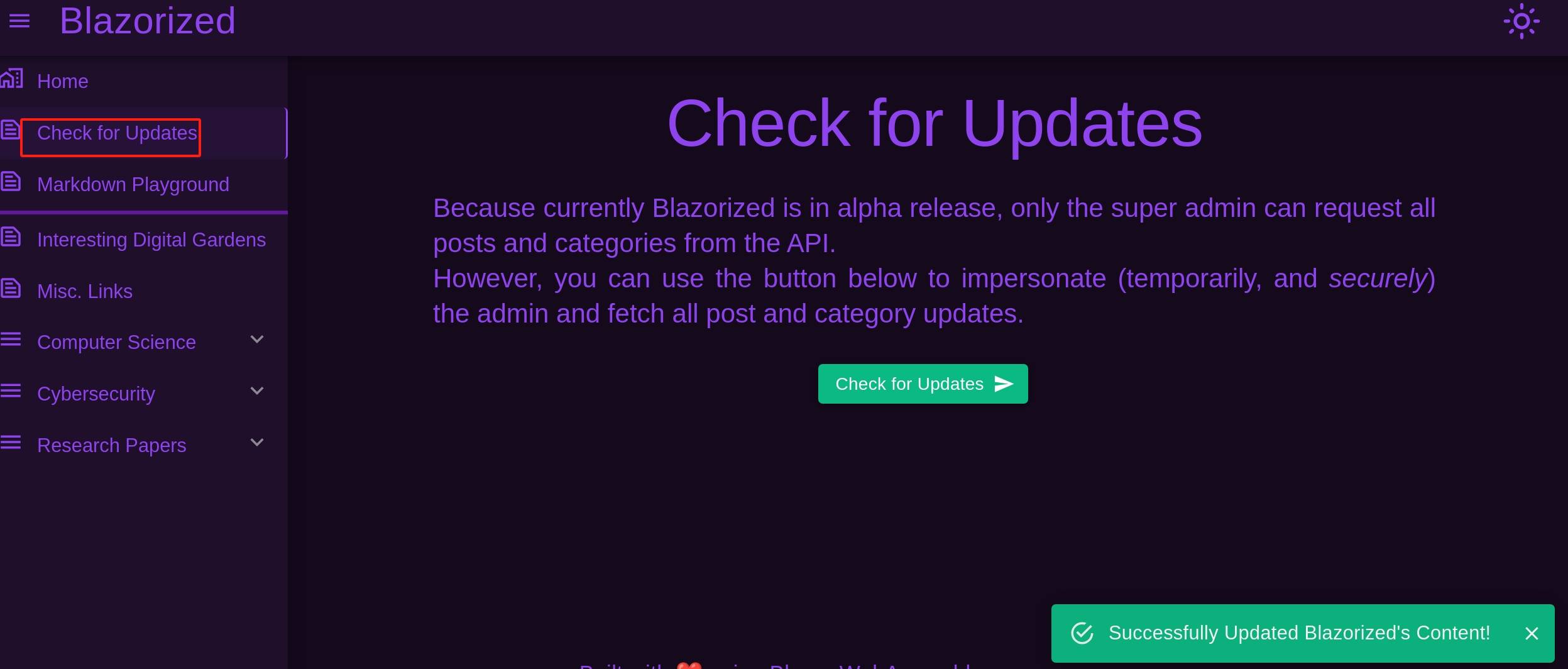
Task: Expand the Computer Science category
Action: [x=256, y=339]
